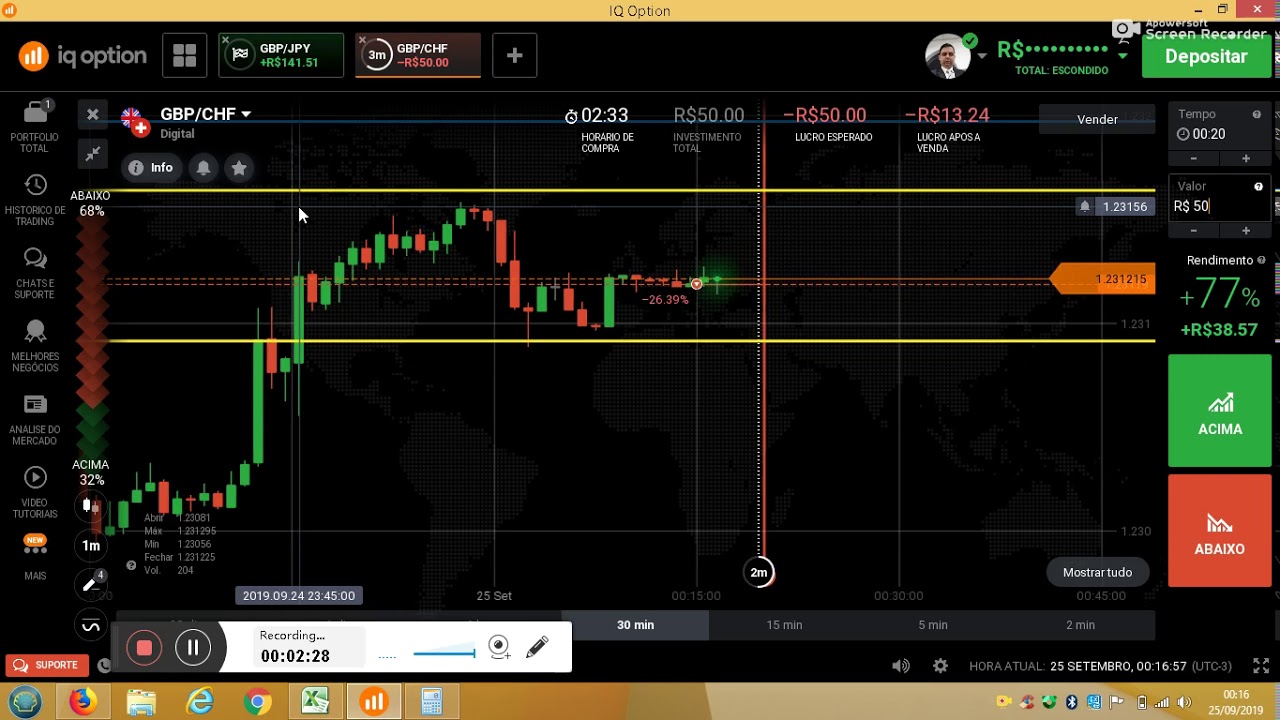Screen dimensions: 1280x720
Task: Click the 1.23156 price alert bell
Action: [1084, 206]
